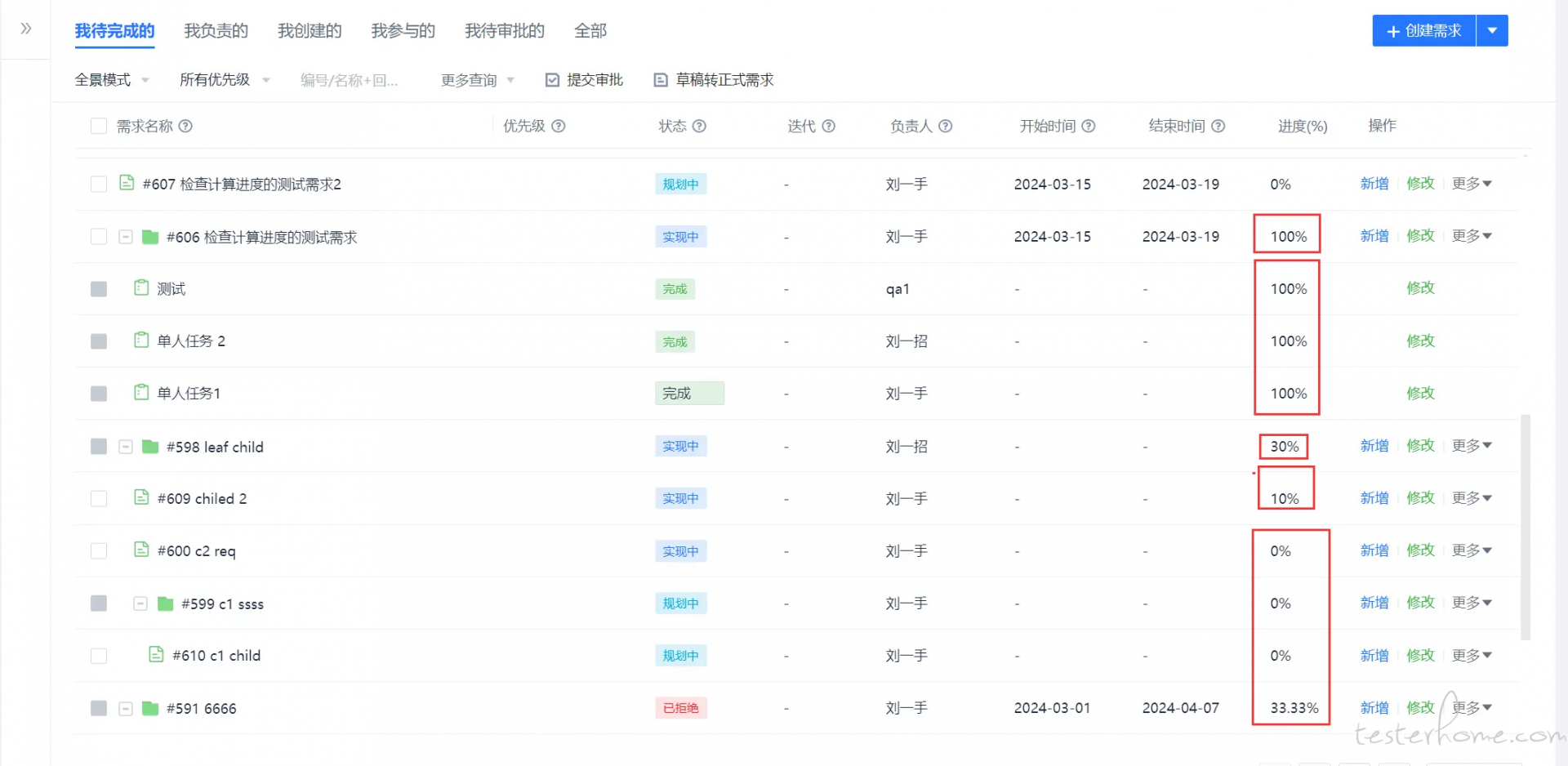Click 修改 link in #600 c2 req row
Image resolution: width=1568 pixels, height=766 pixels.
(x=1420, y=550)
